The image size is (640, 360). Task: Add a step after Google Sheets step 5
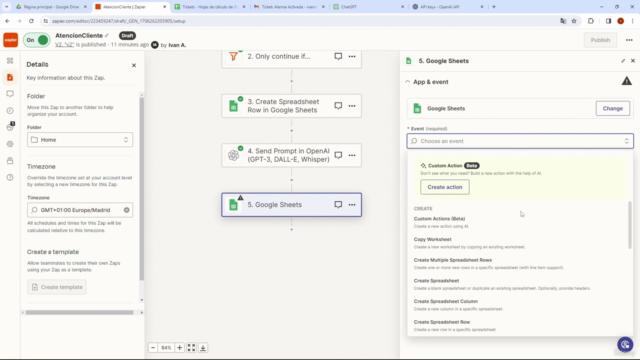(x=291, y=229)
